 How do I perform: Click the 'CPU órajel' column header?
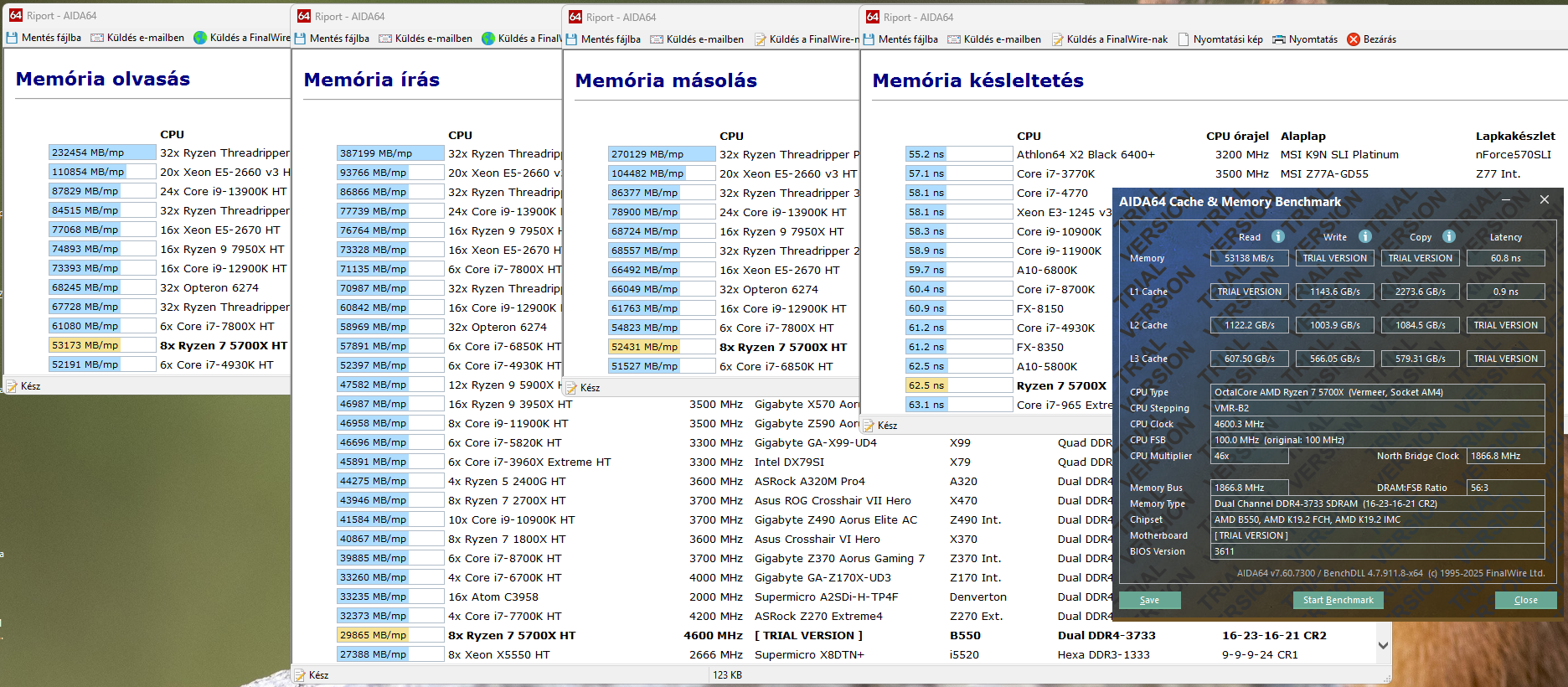pos(1237,136)
